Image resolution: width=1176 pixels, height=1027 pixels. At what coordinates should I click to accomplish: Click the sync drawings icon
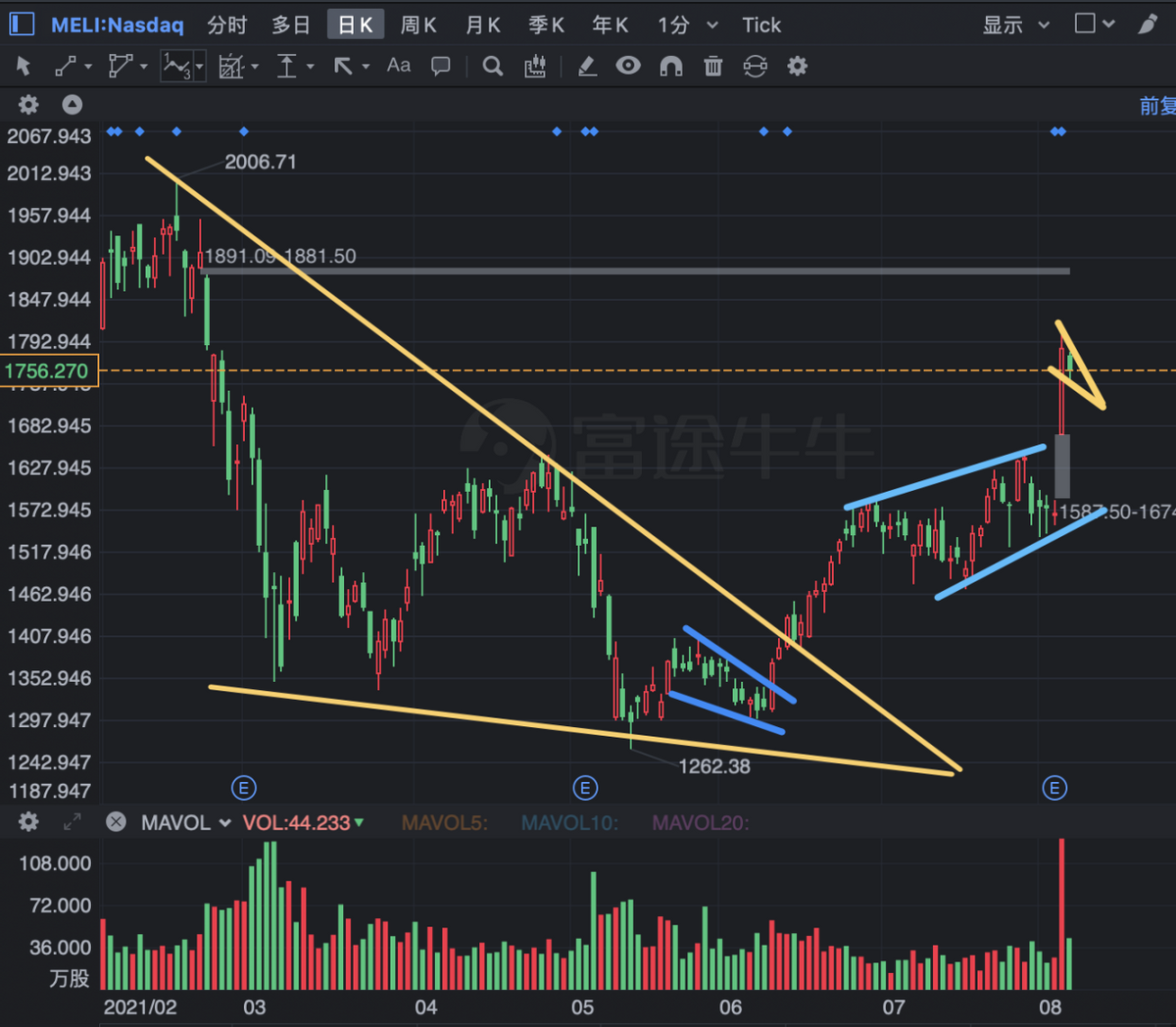pyautogui.click(x=756, y=66)
